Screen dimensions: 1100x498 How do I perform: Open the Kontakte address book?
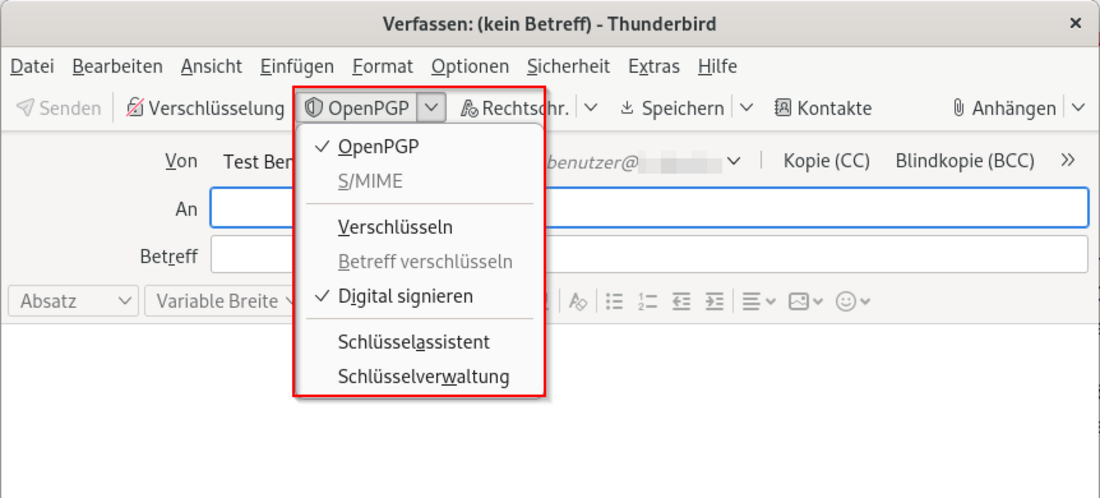click(x=823, y=108)
